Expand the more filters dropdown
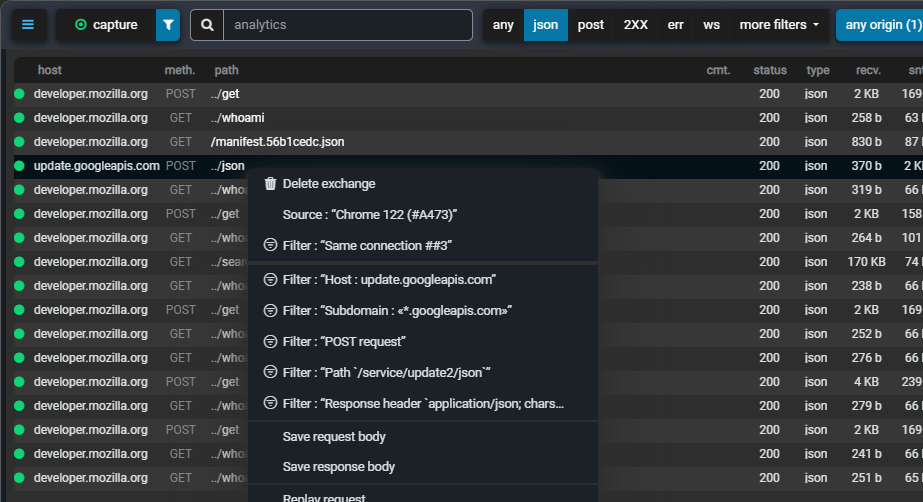 pyautogui.click(x=779, y=25)
